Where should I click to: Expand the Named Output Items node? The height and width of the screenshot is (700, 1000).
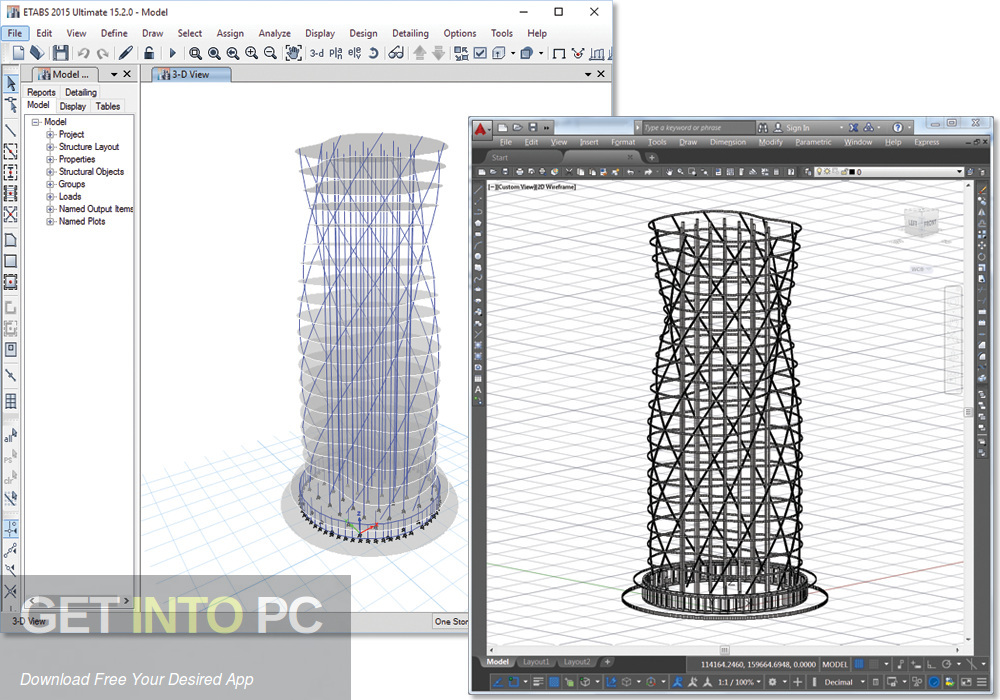[50, 209]
